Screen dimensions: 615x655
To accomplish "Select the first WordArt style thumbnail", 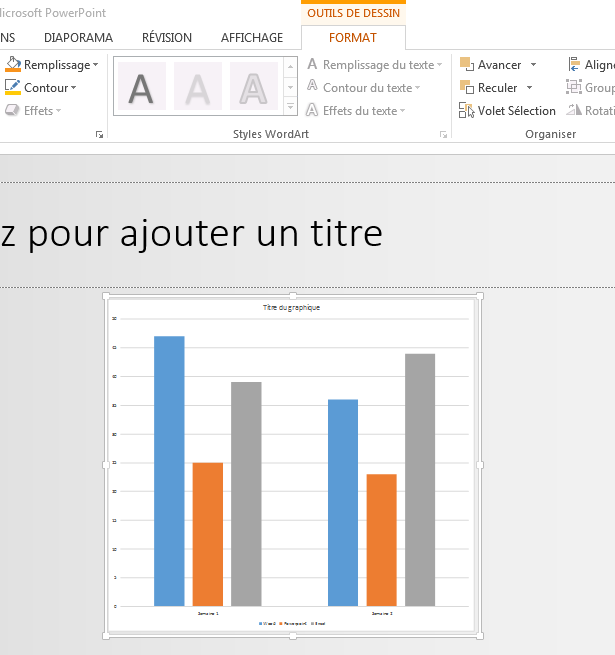I will (x=142, y=87).
